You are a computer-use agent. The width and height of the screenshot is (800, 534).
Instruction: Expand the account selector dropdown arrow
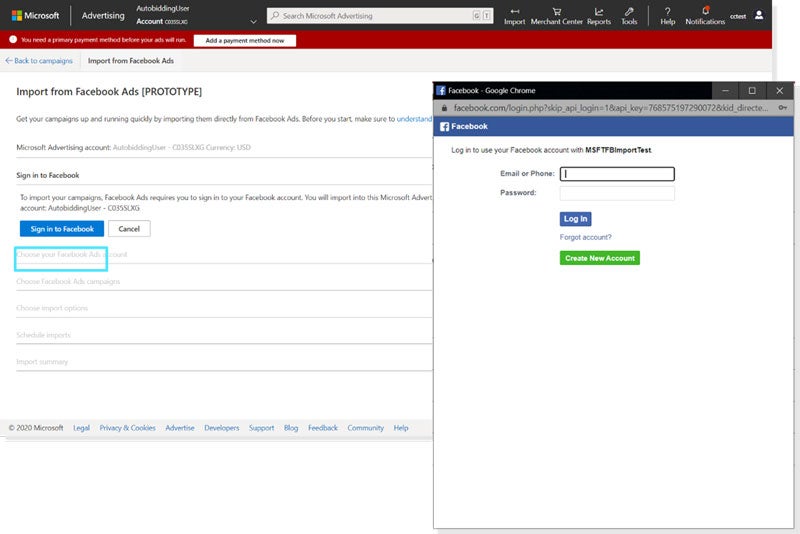(254, 21)
